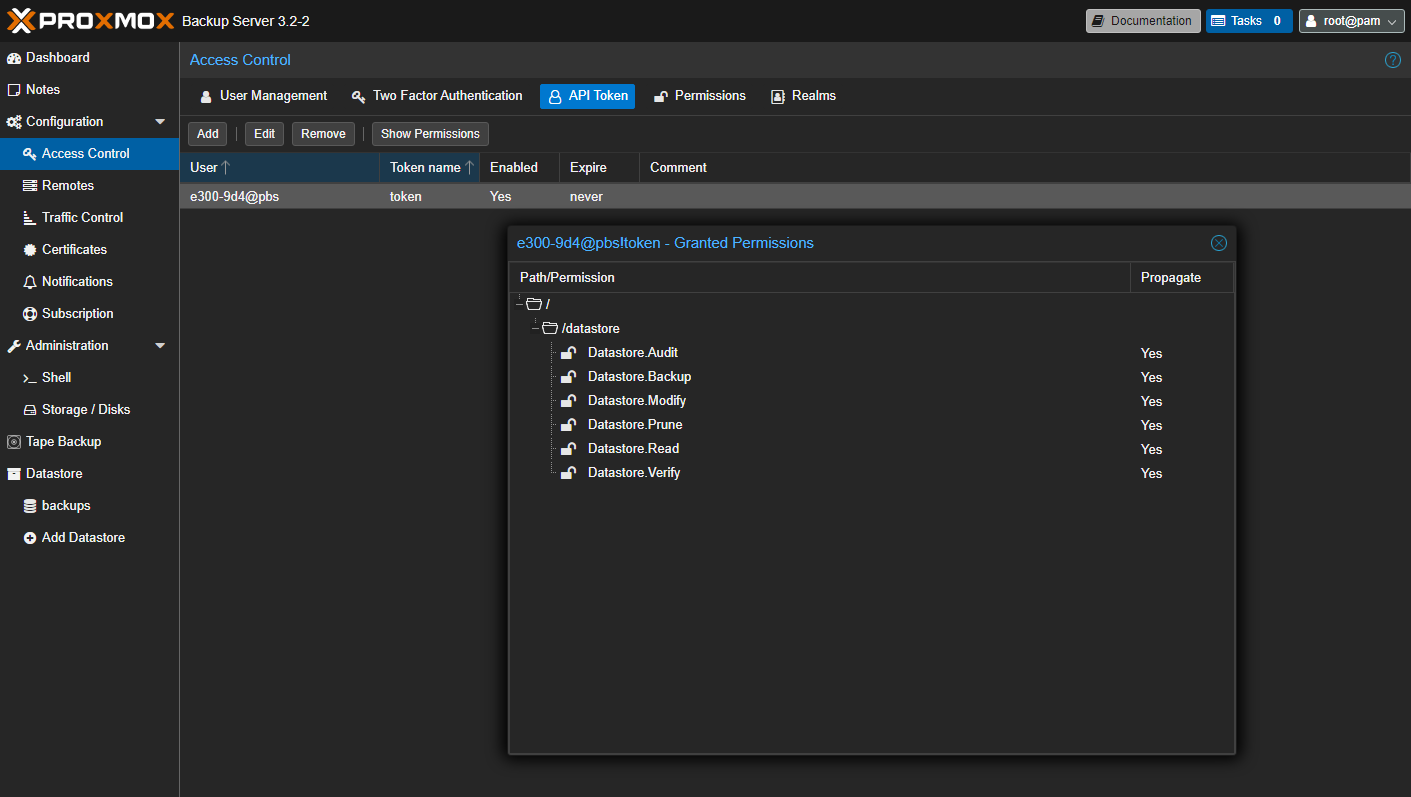The width and height of the screenshot is (1411, 797).
Task: Close the Granted Permissions dialog
Action: [1218, 243]
